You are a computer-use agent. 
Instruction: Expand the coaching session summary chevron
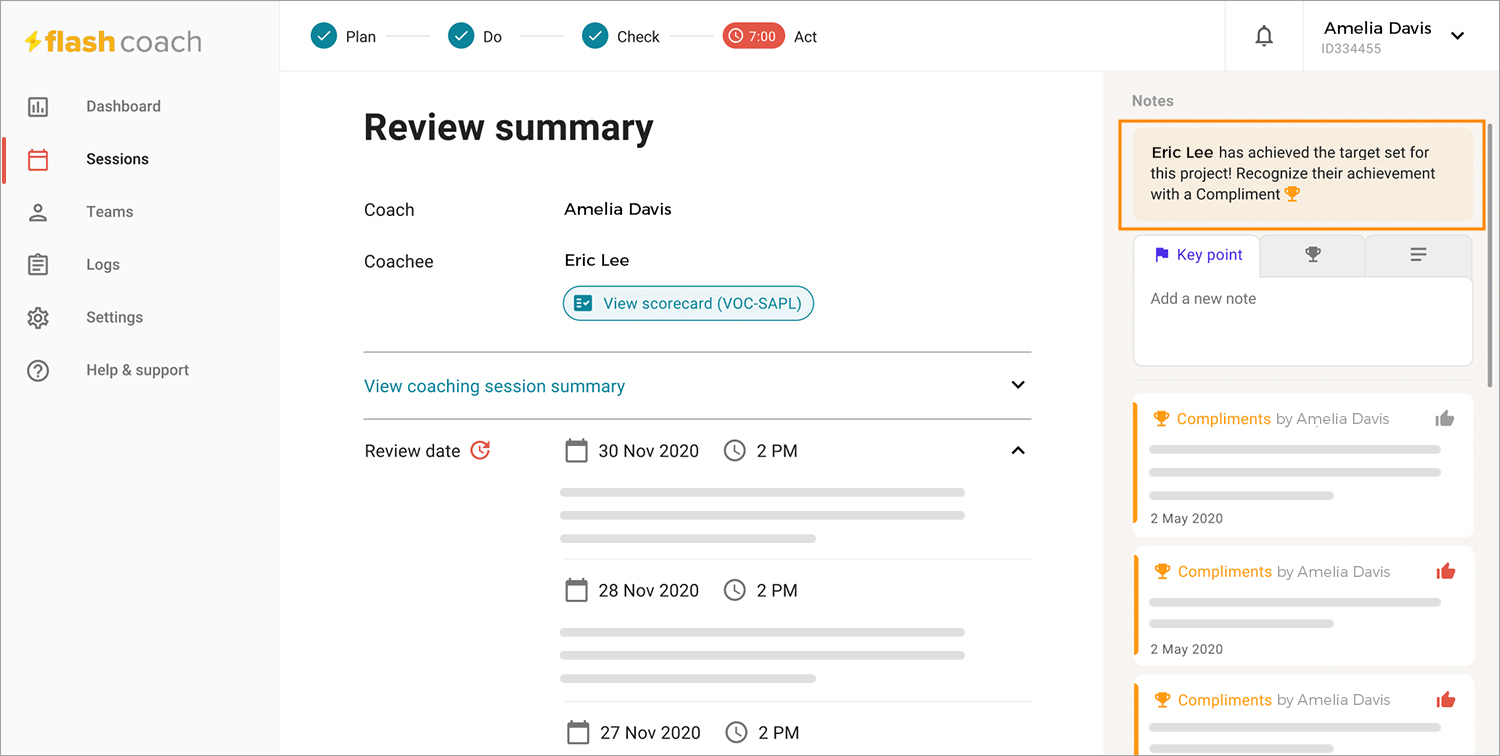tap(1018, 385)
